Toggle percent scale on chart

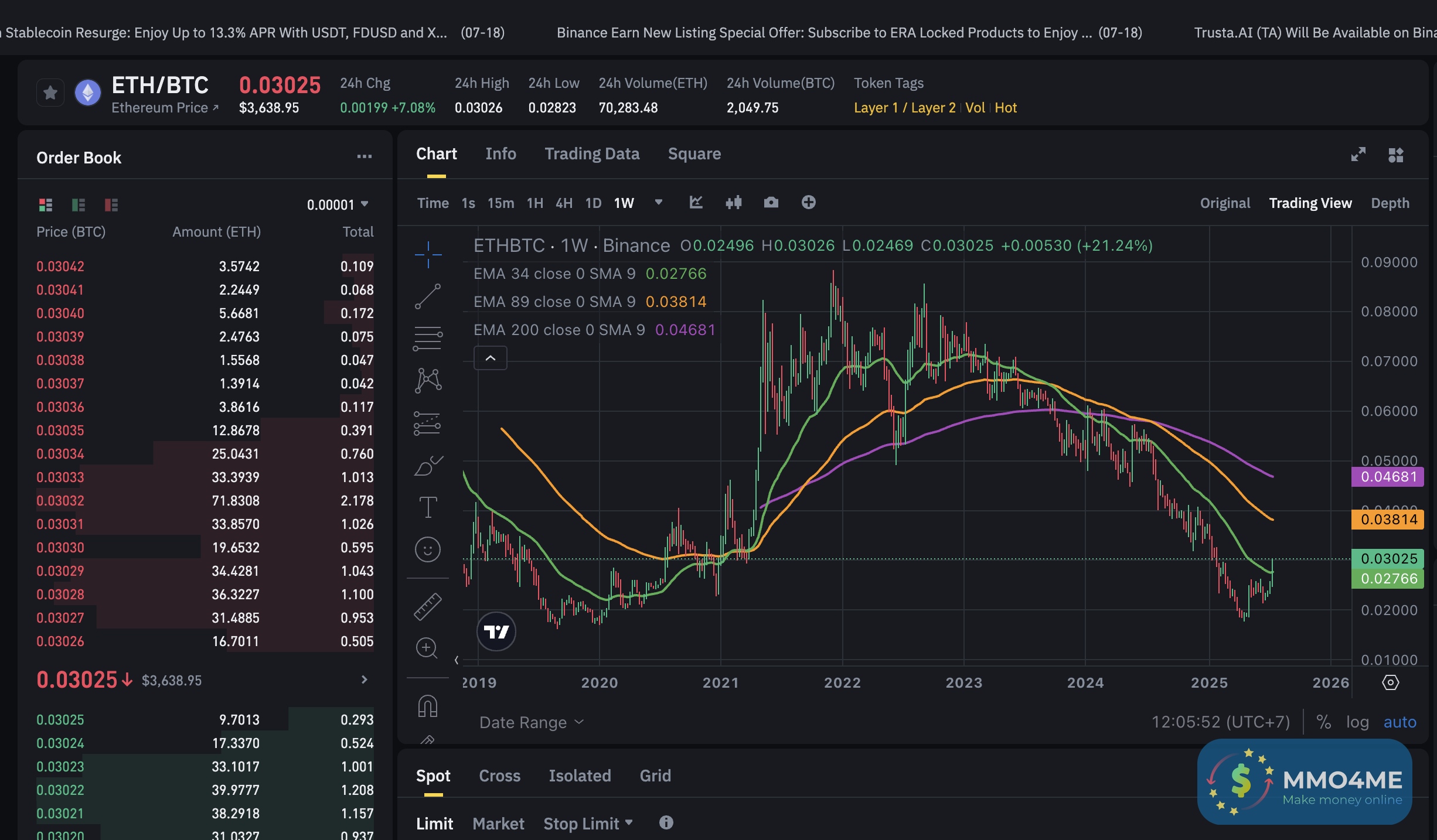point(1324,722)
